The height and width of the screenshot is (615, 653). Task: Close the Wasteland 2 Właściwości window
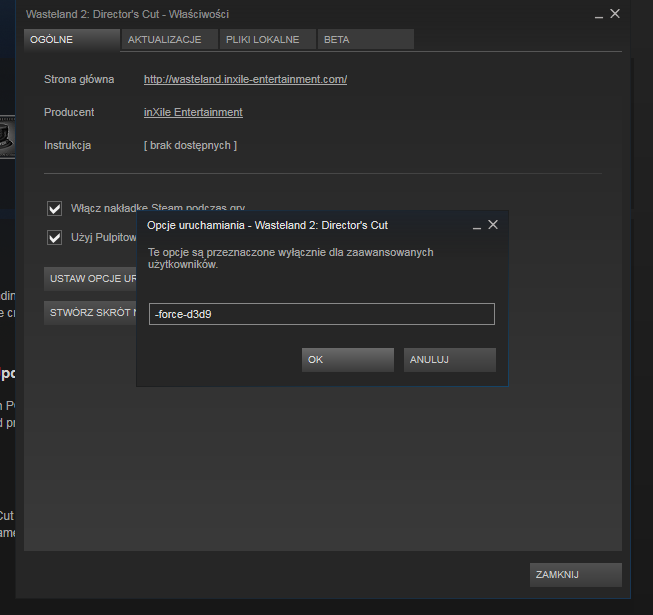tap(615, 14)
